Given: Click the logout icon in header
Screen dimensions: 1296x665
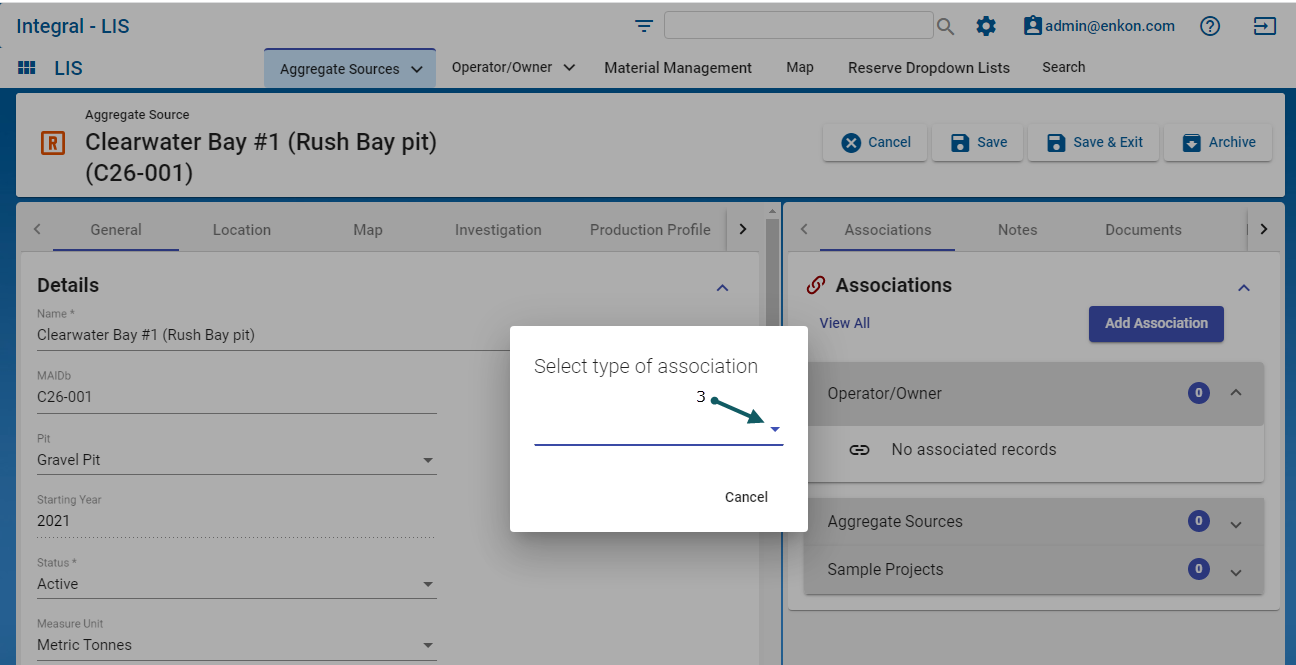Looking at the screenshot, I should [x=1265, y=27].
